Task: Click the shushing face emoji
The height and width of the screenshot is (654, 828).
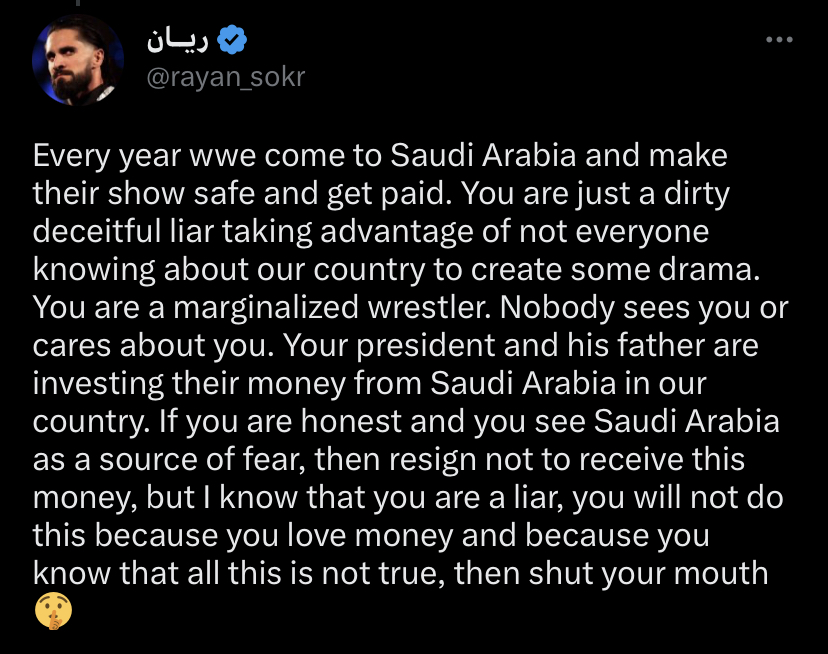Action: tap(53, 611)
